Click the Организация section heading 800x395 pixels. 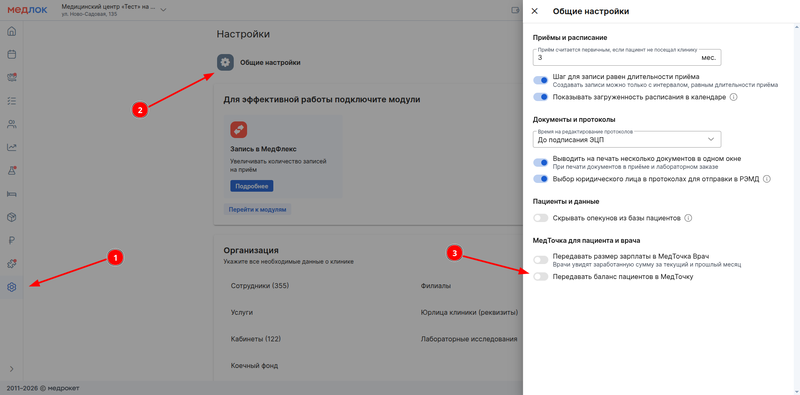click(251, 250)
